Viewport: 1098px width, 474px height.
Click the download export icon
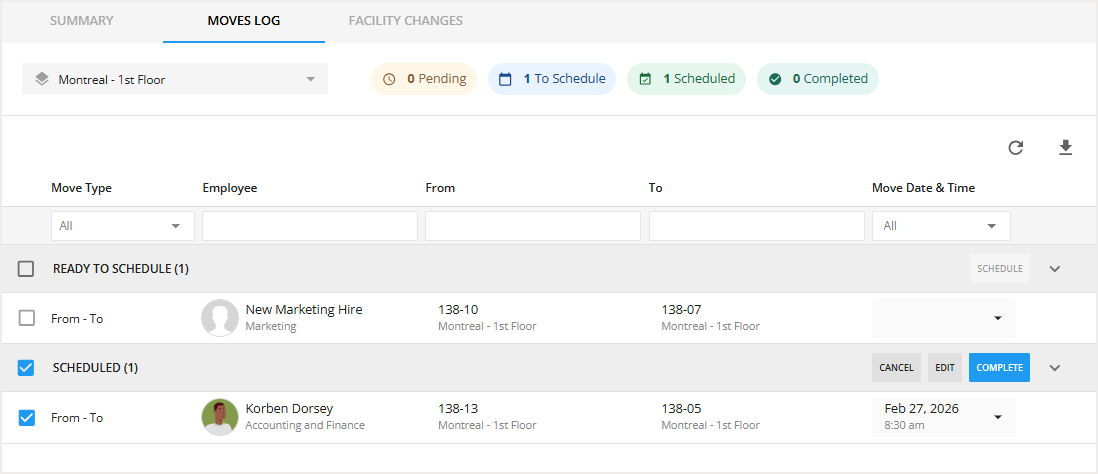coord(1066,148)
